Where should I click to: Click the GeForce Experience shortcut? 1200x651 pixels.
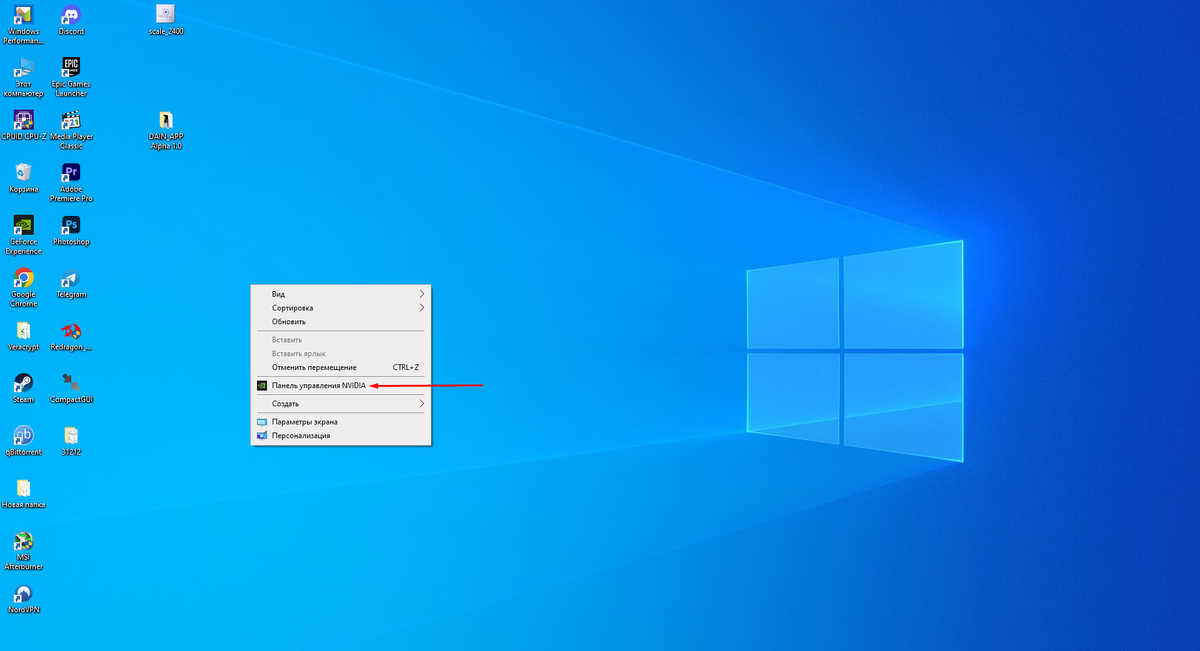(23, 236)
